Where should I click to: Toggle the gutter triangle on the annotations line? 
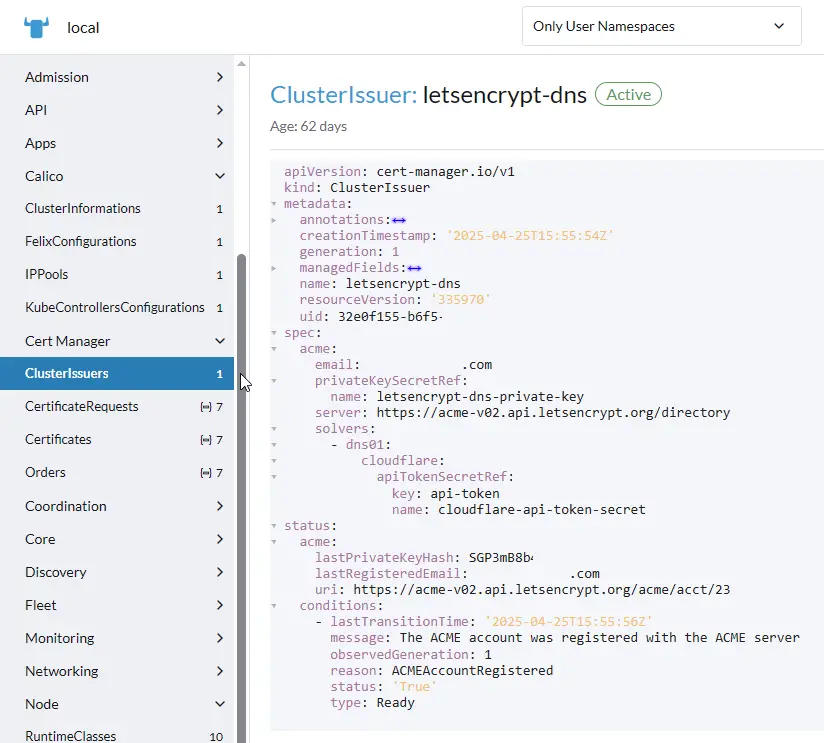tap(274, 220)
